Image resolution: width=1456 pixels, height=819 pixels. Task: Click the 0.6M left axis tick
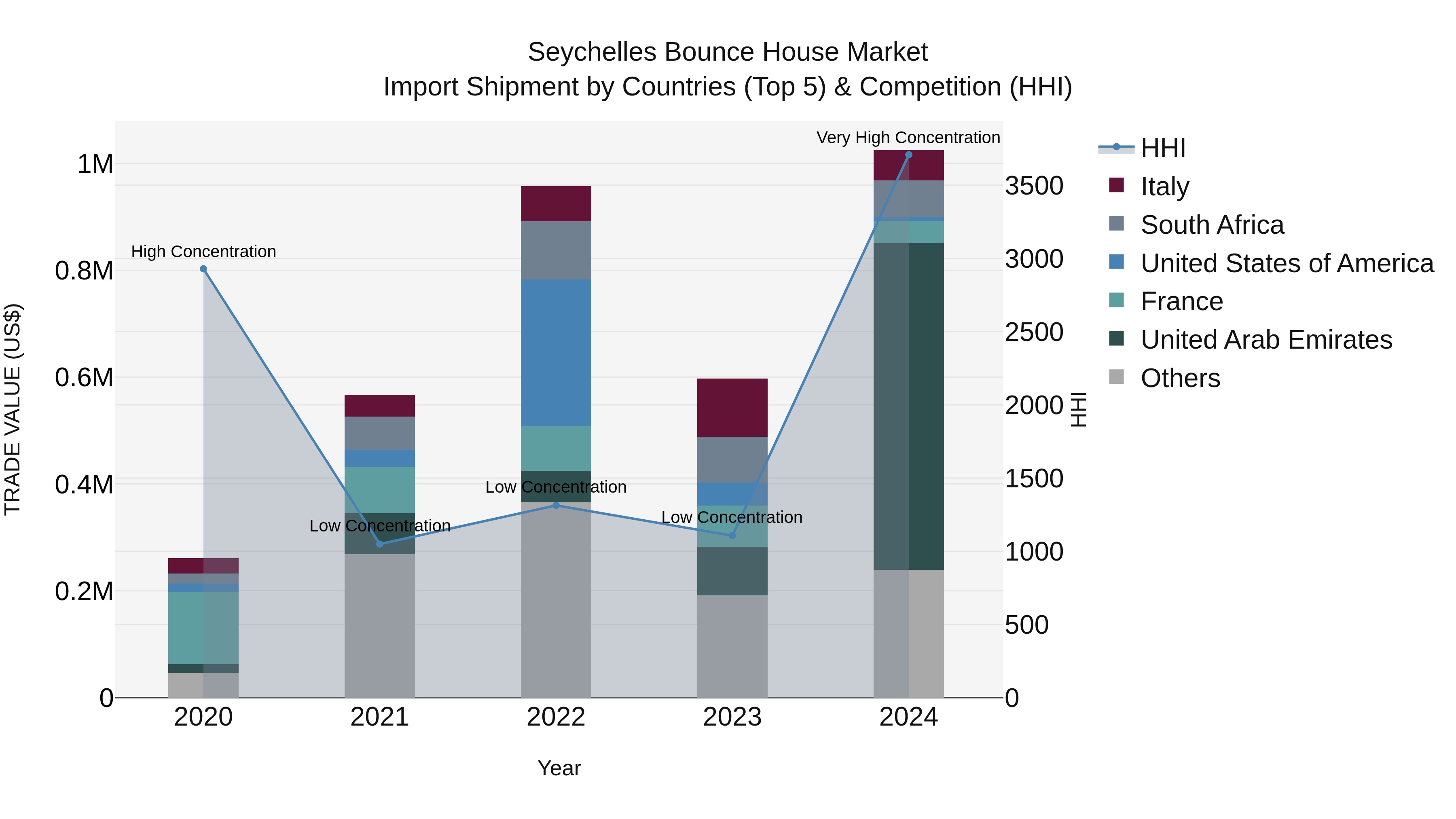84,378
